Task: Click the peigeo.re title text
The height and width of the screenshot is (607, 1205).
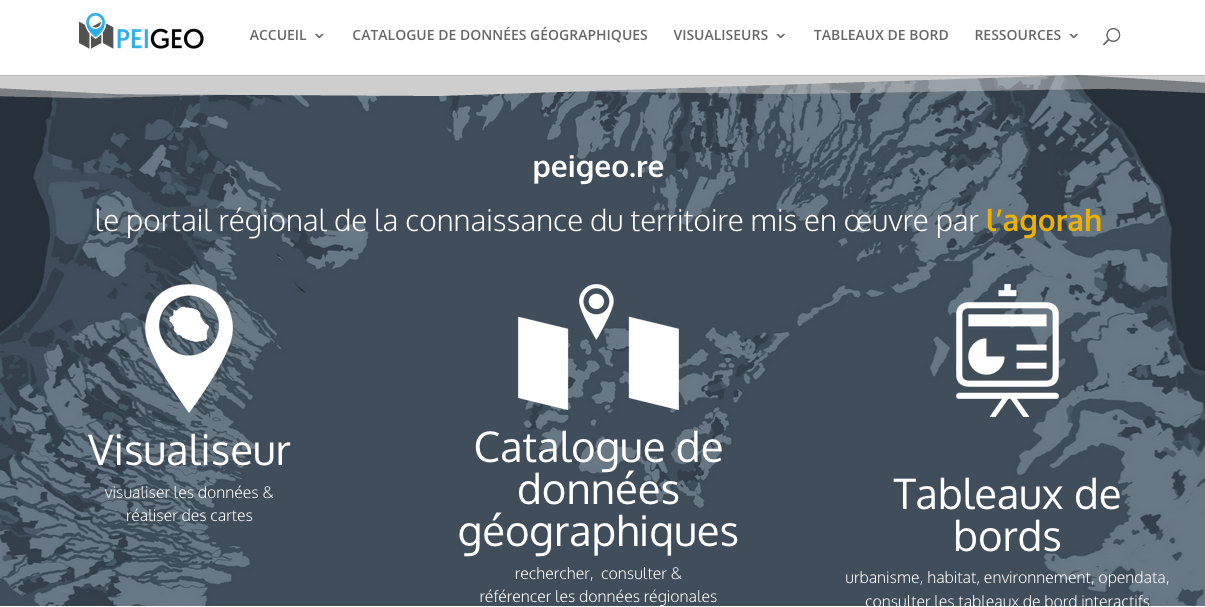Action: 598,166
